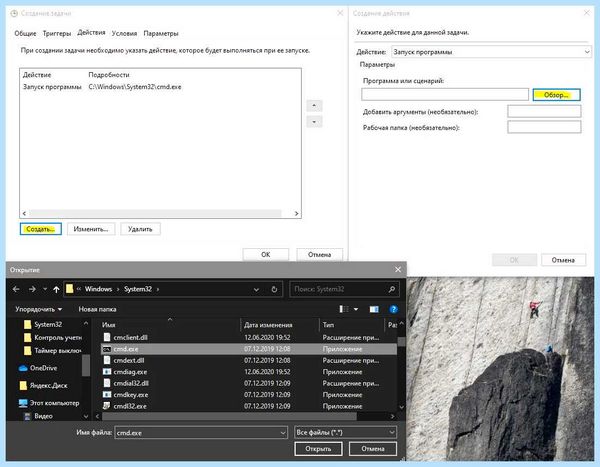Select the Действия tab
This screenshot has width=600, height=467.
click(91, 33)
